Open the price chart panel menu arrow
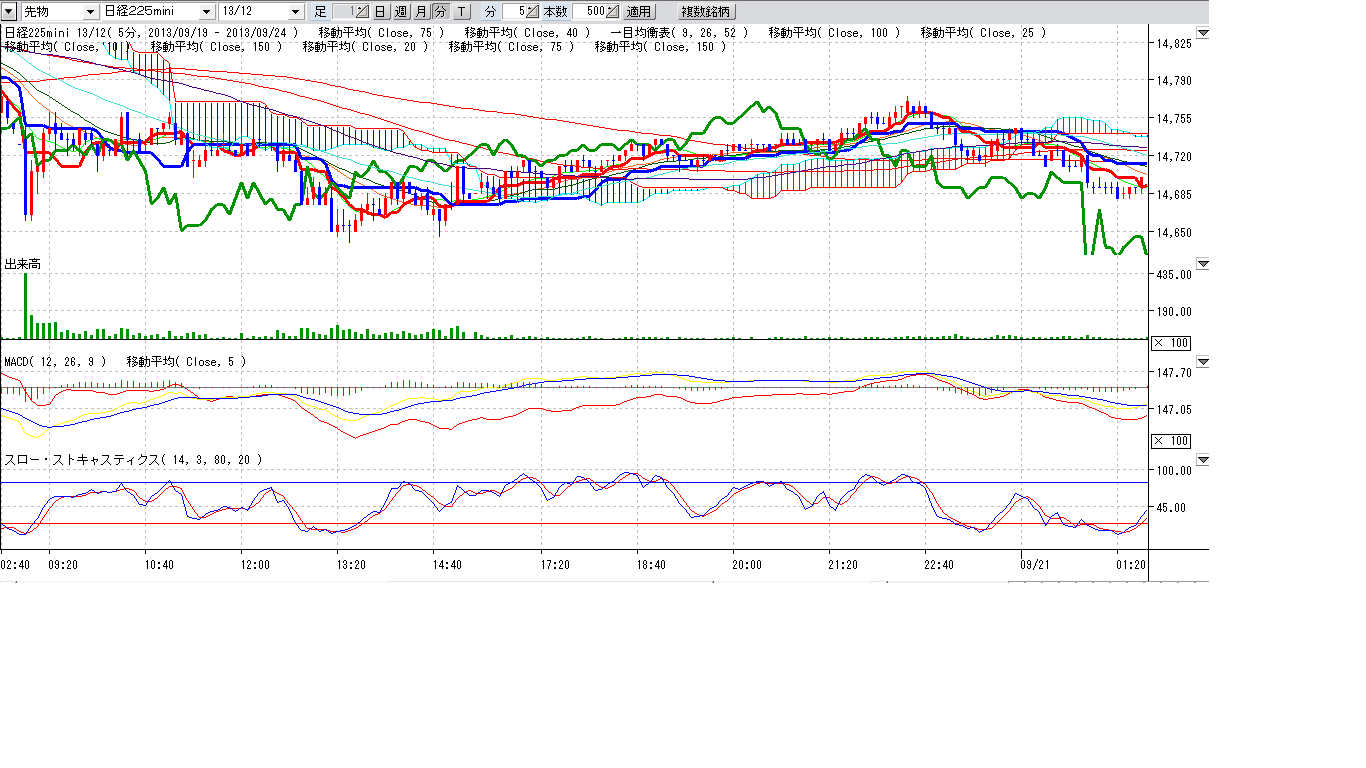The width and height of the screenshot is (1366, 768). point(1202,33)
